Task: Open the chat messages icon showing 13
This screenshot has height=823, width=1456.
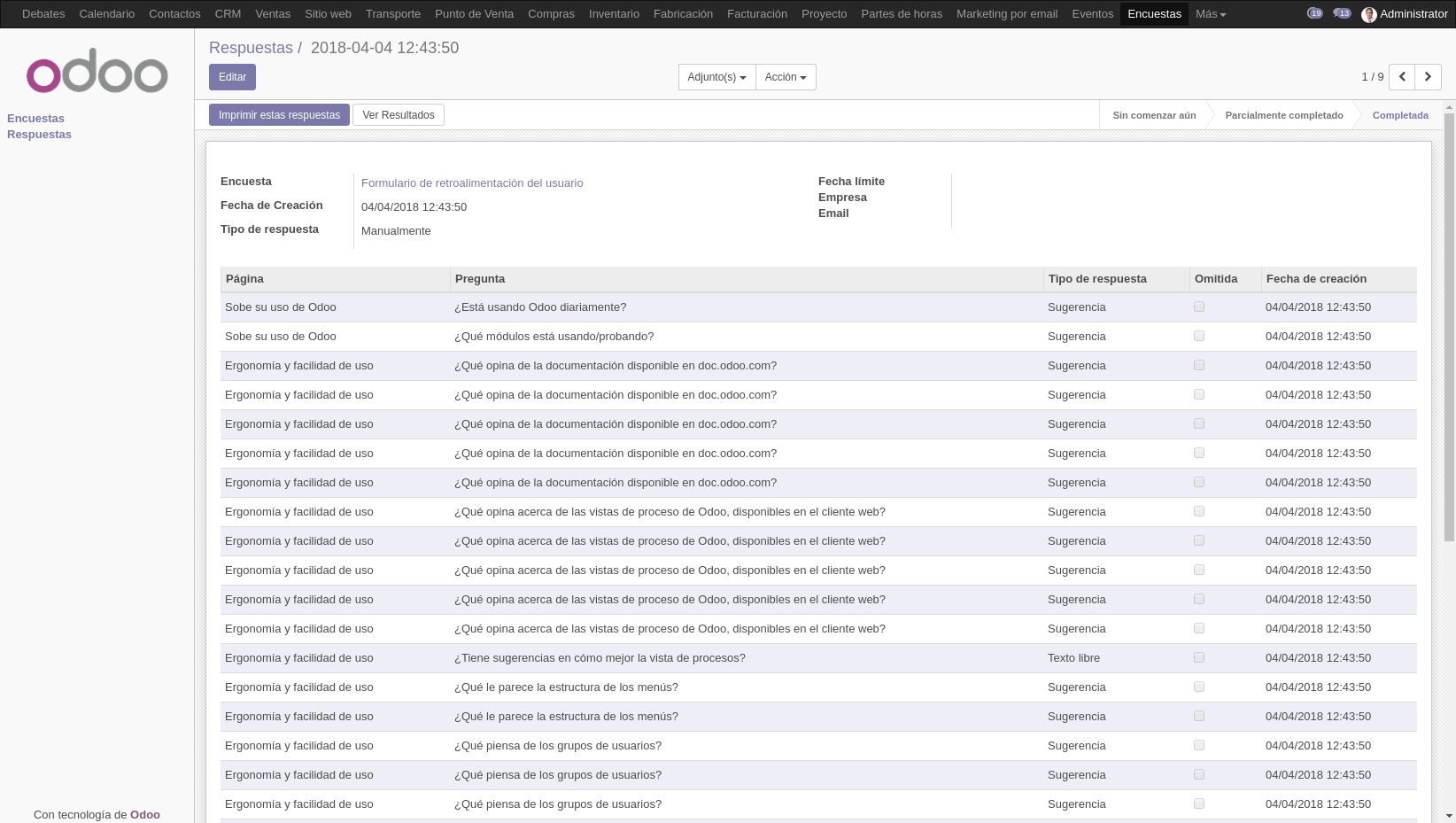Action: tap(1343, 13)
